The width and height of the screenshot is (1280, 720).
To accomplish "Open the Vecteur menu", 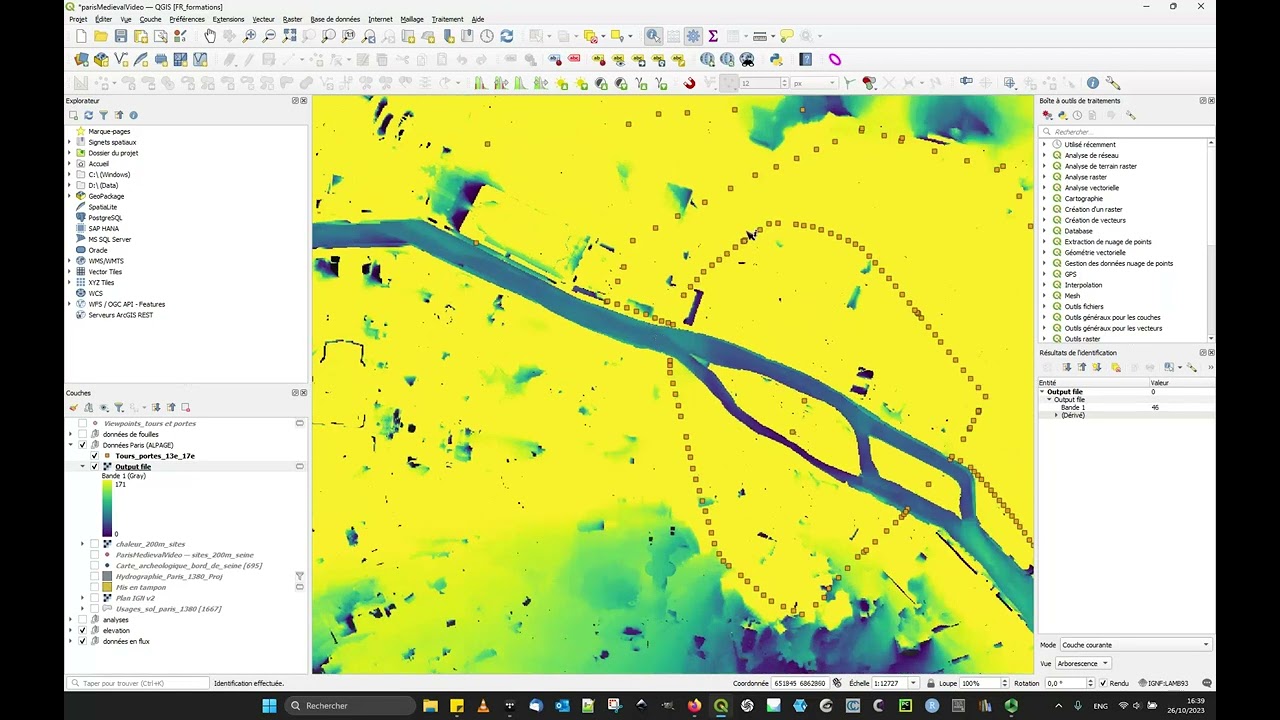I will pyautogui.click(x=263, y=19).
